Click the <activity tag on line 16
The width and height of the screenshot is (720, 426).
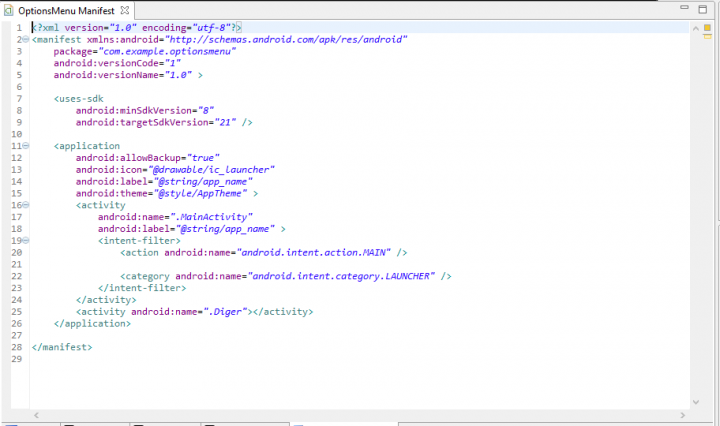click(x=101, y=205)
